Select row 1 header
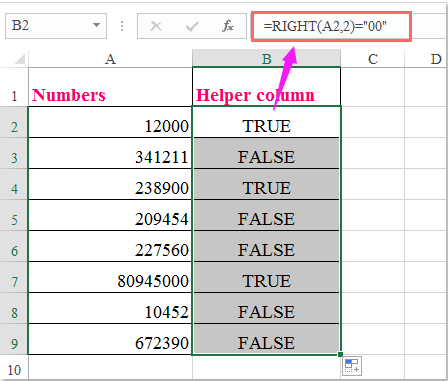448x381 pixels. pos(14,87)
